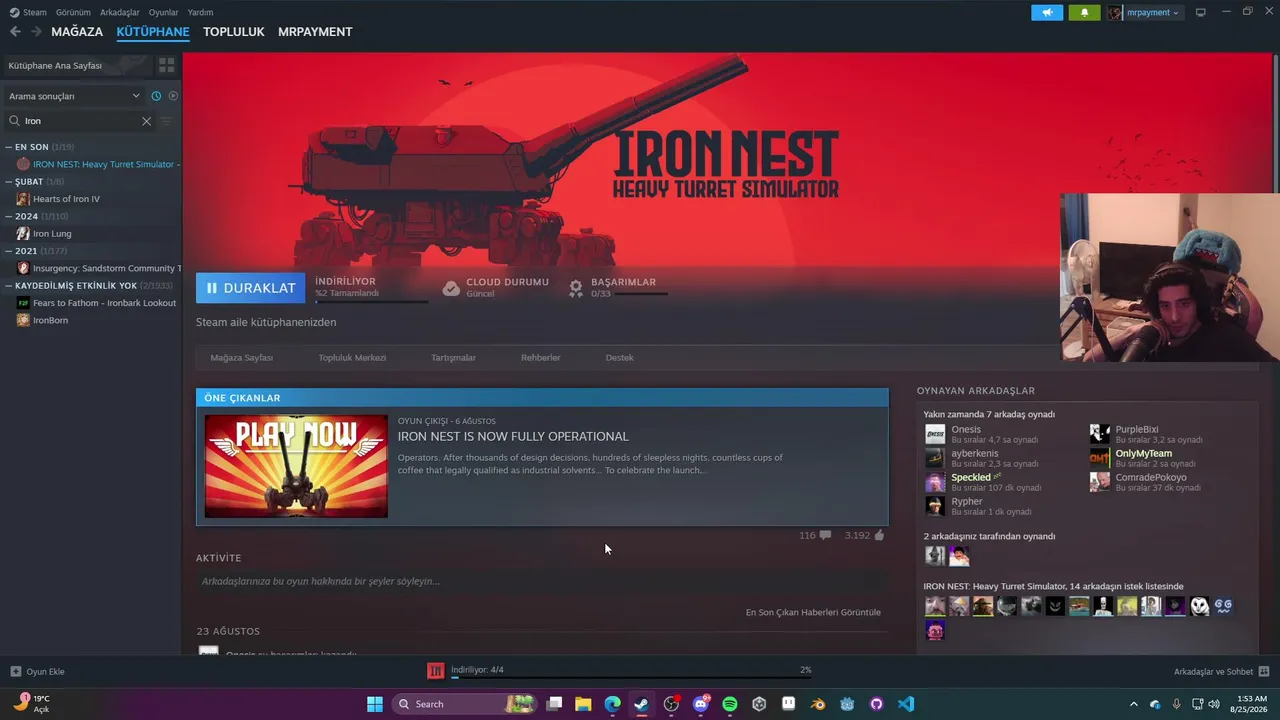Click Oyun Ekle at bottom left
The height and width of the screenshot is (720, 1280).
37,671
